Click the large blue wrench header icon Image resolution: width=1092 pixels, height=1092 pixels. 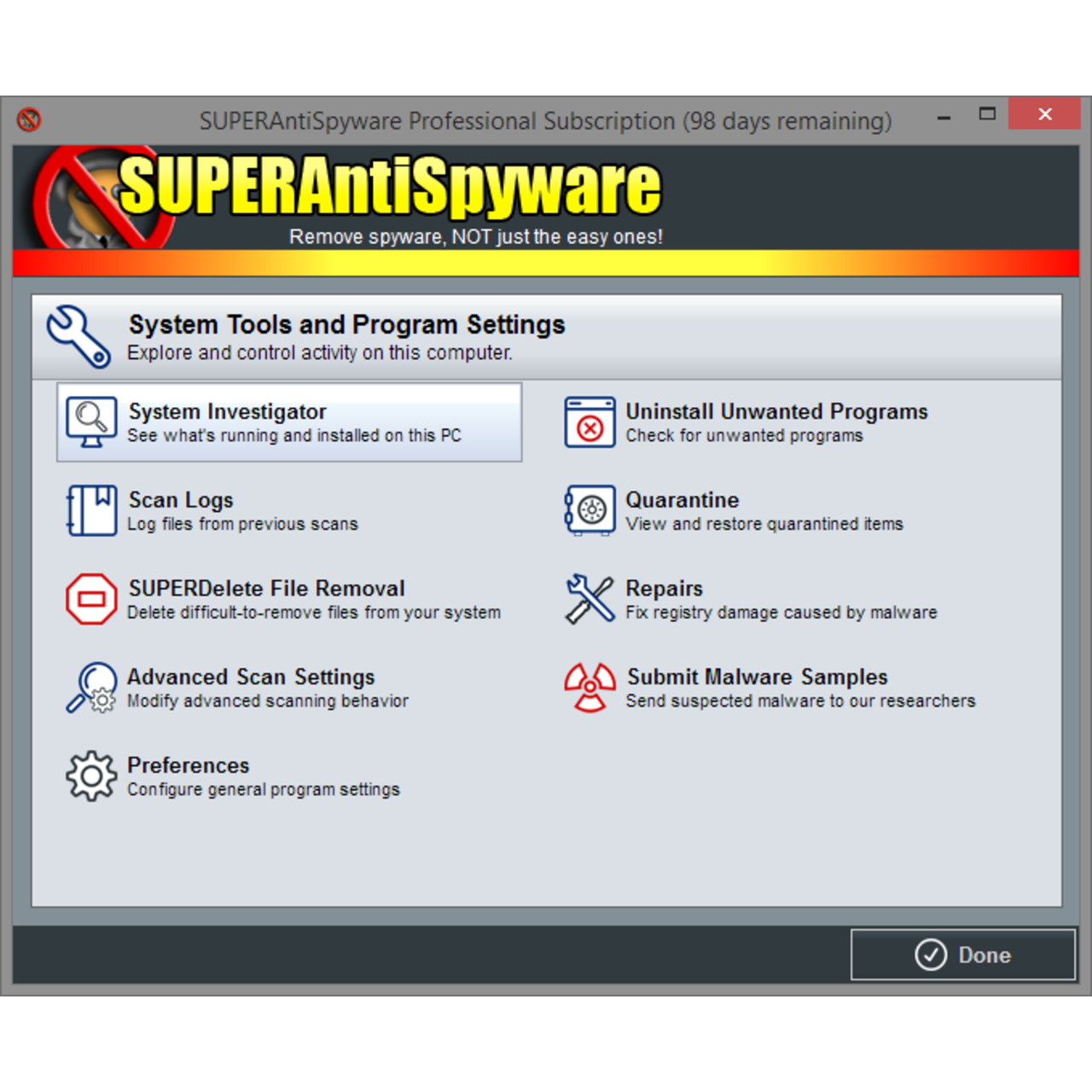78,337
